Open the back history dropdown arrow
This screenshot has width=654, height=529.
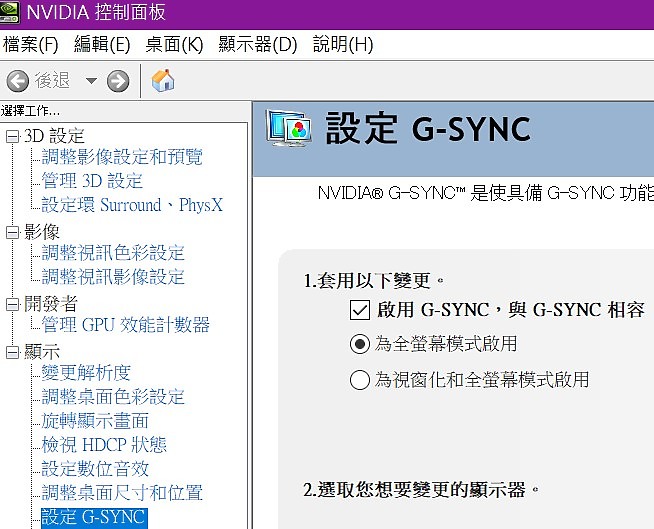(91, 80)
